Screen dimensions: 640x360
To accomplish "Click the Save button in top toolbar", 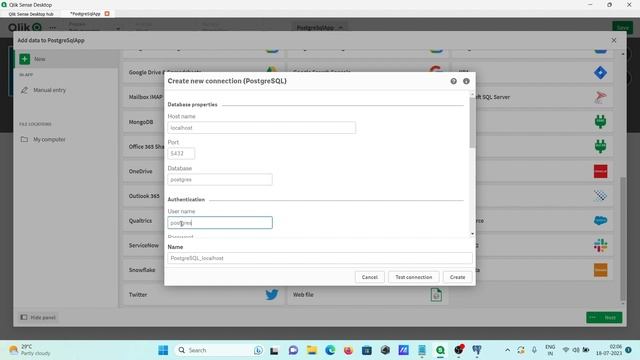I will [x=622, y=27].
